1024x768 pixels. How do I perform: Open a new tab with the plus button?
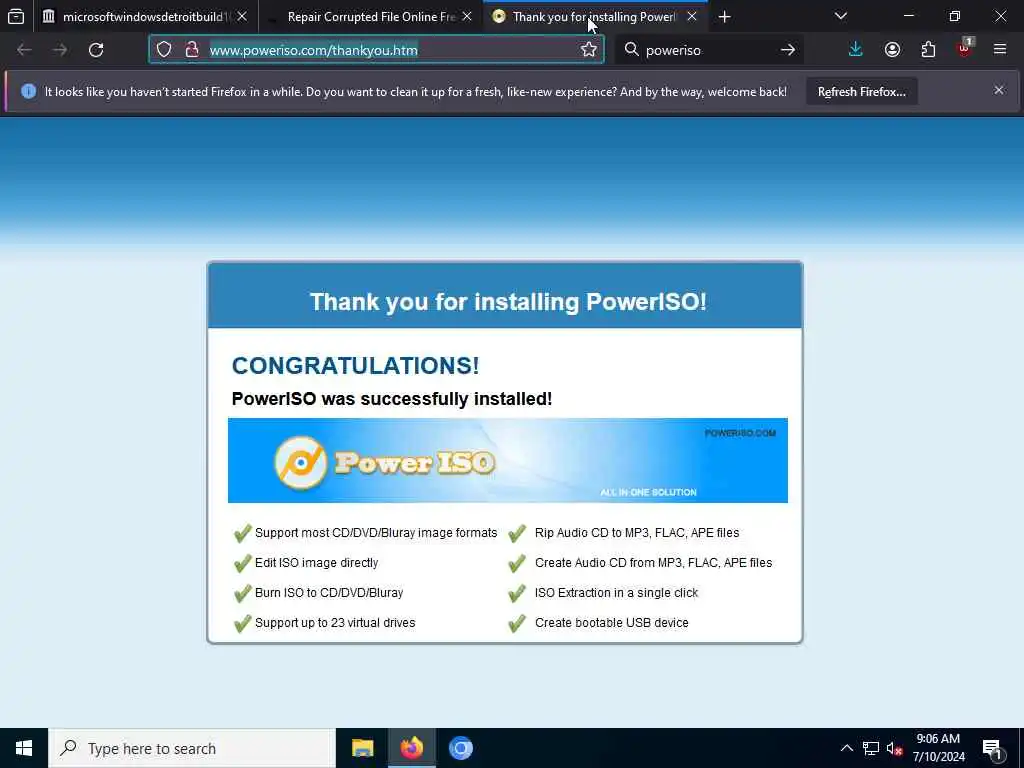coord(724,17)
